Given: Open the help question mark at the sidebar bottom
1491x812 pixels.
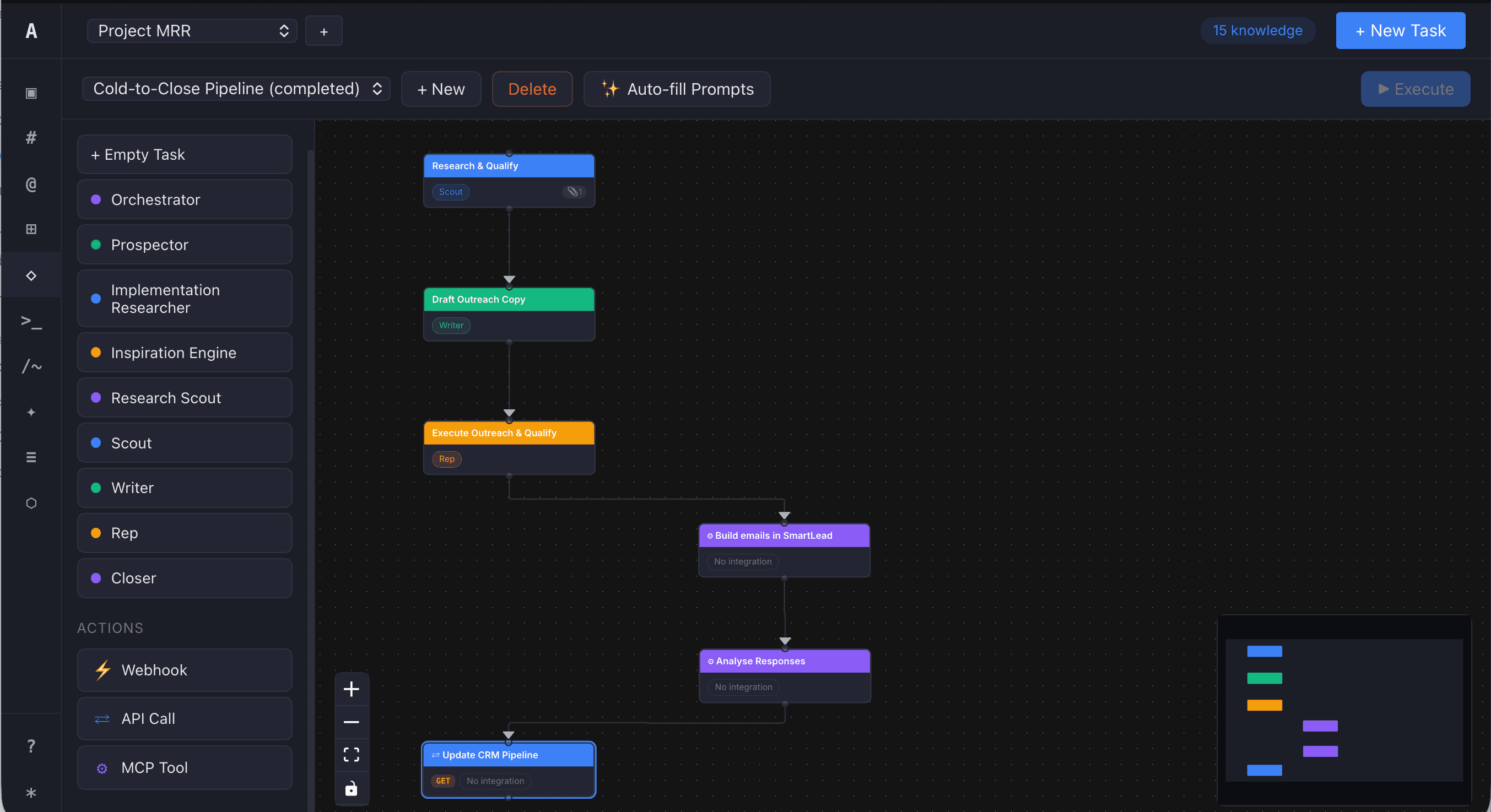Looking at the screenshot, I should (x=31, y=745).
